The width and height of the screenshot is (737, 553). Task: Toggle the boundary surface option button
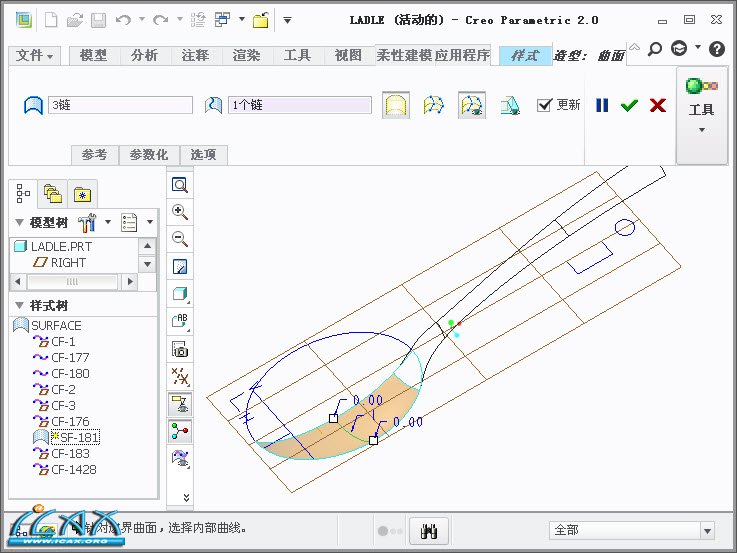tap(396, 105)
